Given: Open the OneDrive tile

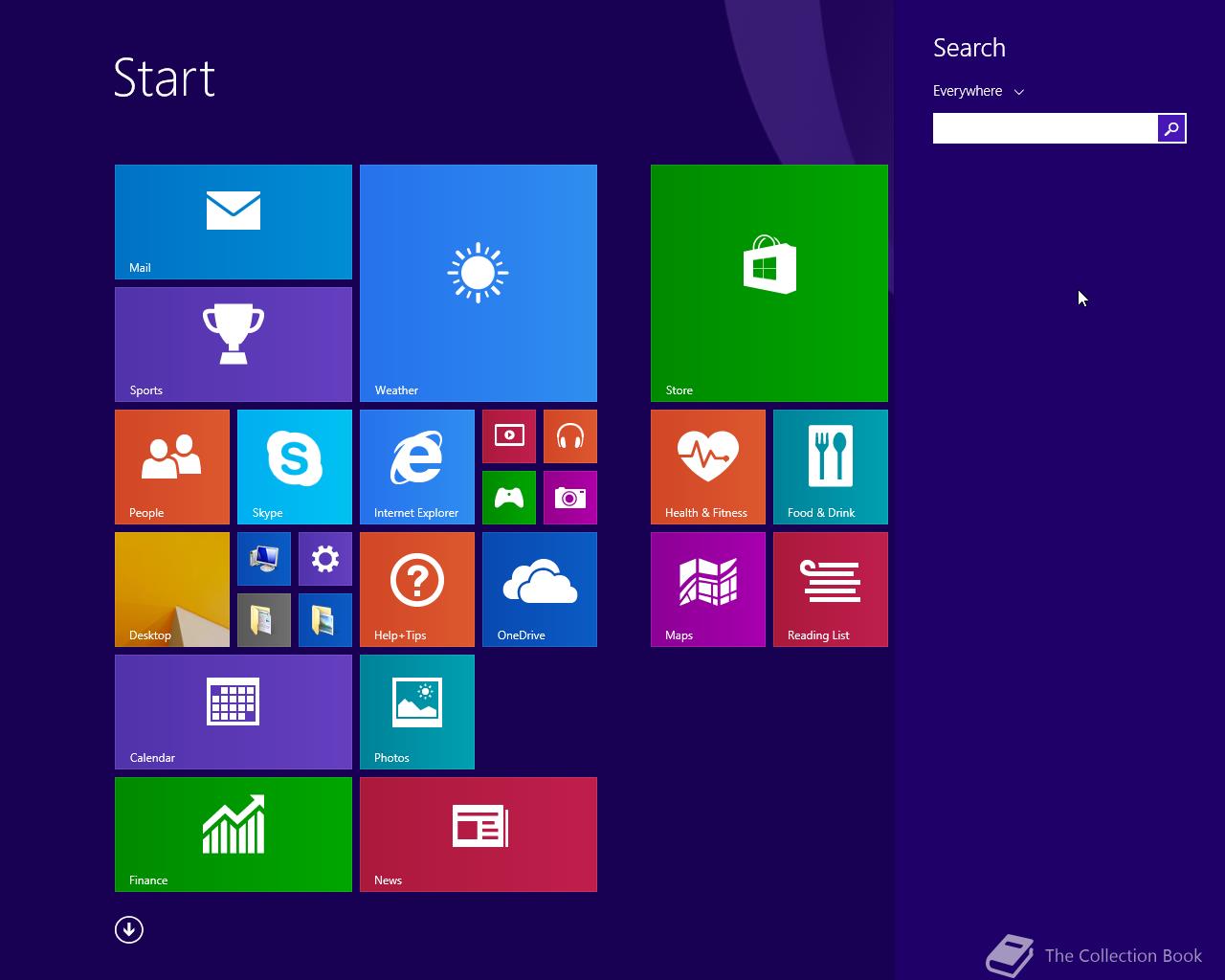Looking at the screenshot, I should pos(540,590).
